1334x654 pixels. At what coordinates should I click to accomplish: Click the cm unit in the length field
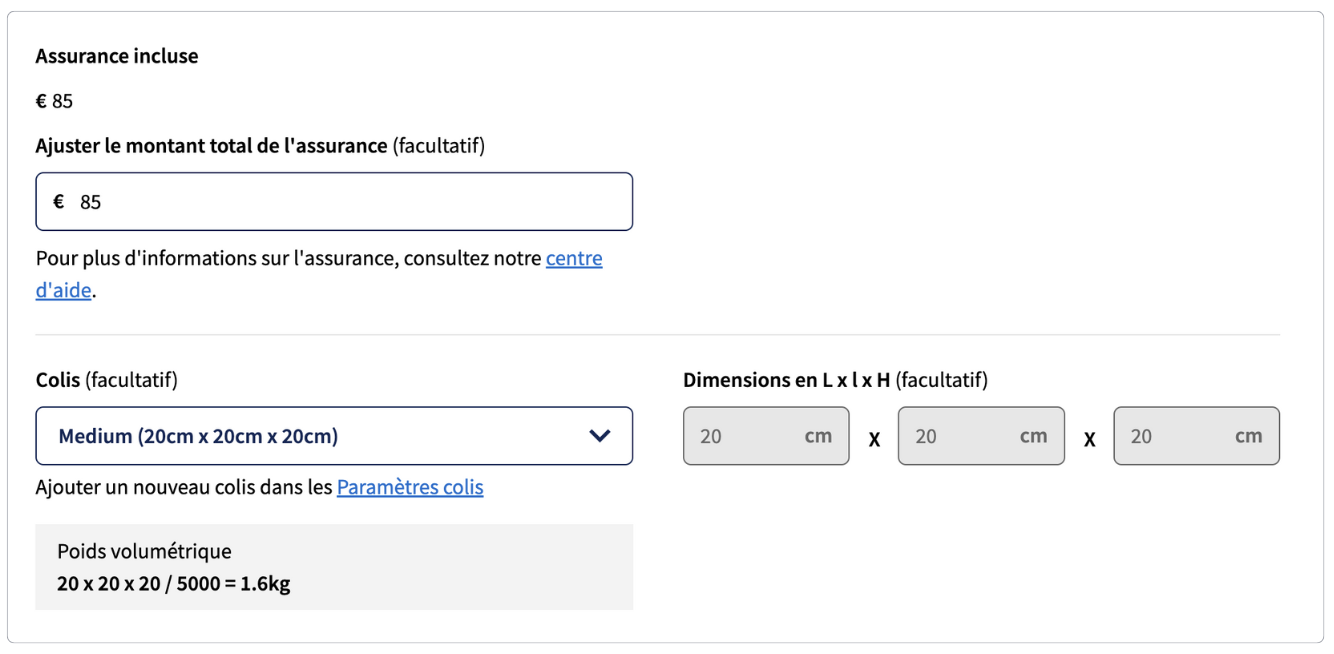(818, 436)
